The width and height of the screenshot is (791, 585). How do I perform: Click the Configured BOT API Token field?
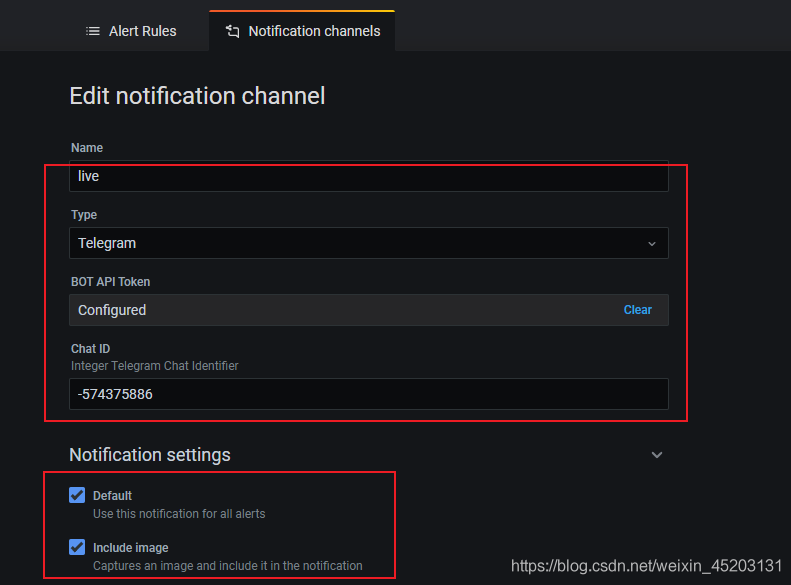click(369, 310)
